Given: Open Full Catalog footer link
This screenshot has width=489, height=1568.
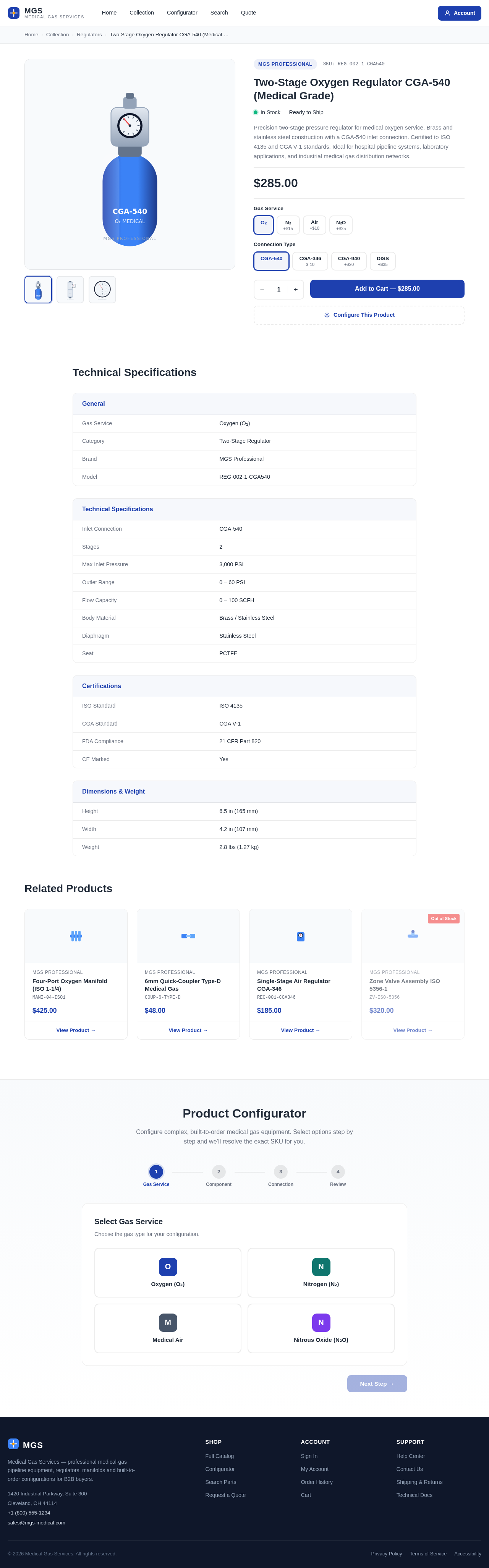Looking at the screenshot, I should pos(219,1456).
